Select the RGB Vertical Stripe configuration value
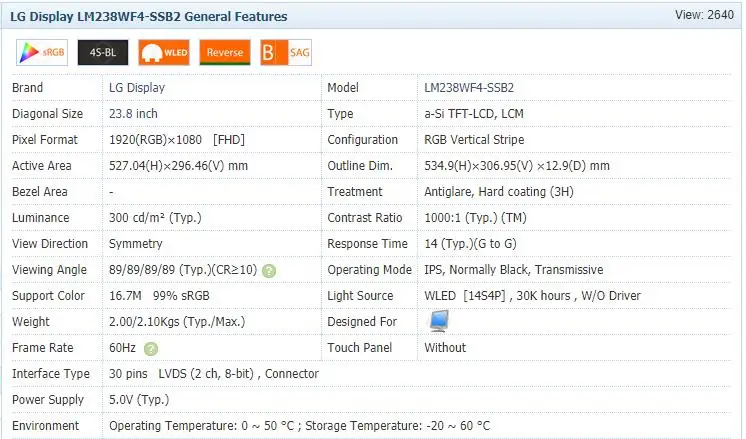Viewport: 746px width, 439px height. pyautogui.click(x=474, y=140)
